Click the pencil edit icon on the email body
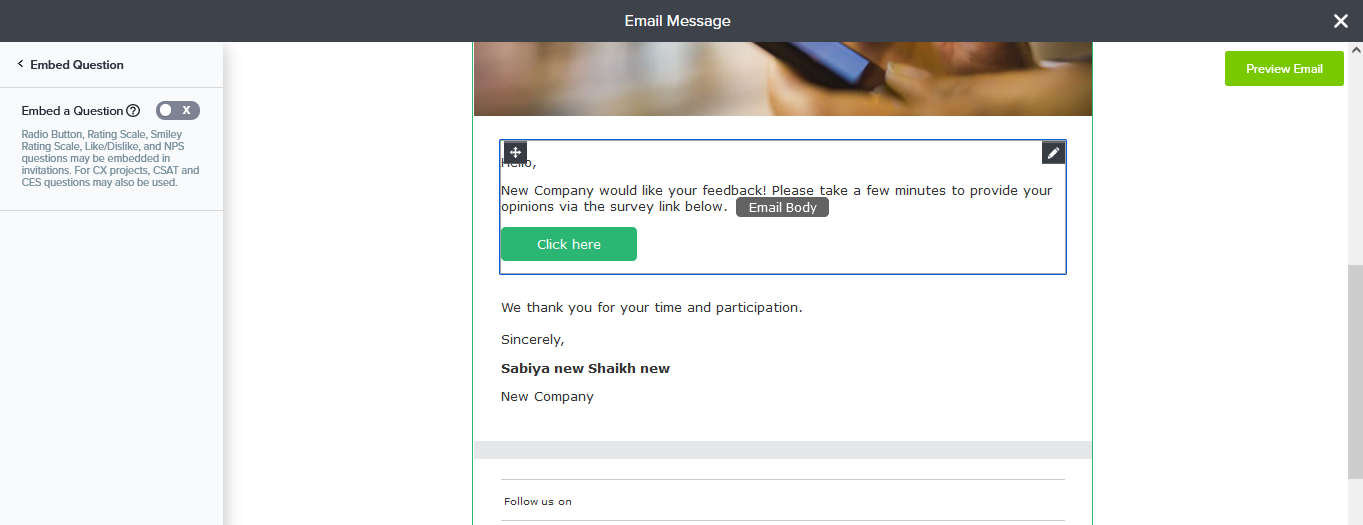The image size is (1363, 525). [x=1053, y=153]
